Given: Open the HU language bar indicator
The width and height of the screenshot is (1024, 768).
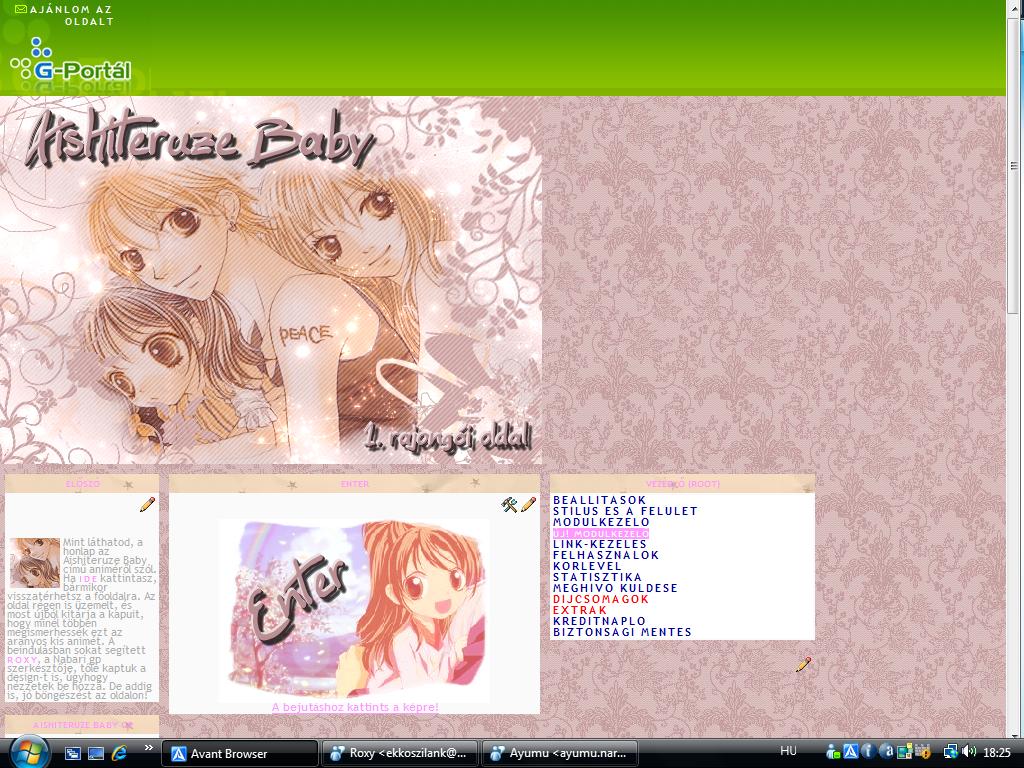Looking at the screenshot, I should click(788, 751).
